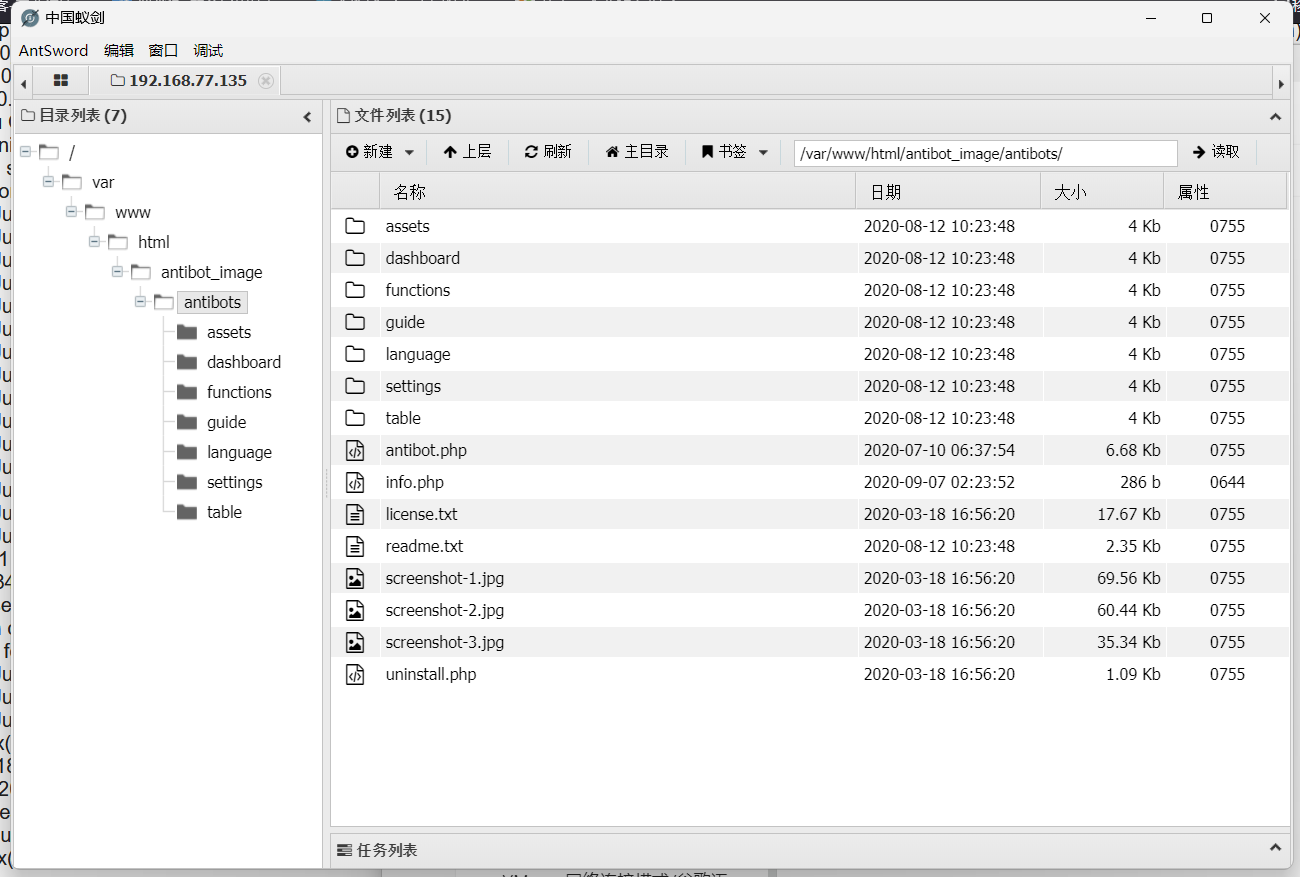The width and height of the screenshot is (1300, 877).
Task: Click the 任务列表 panel header
Action: tap(810, 850)
